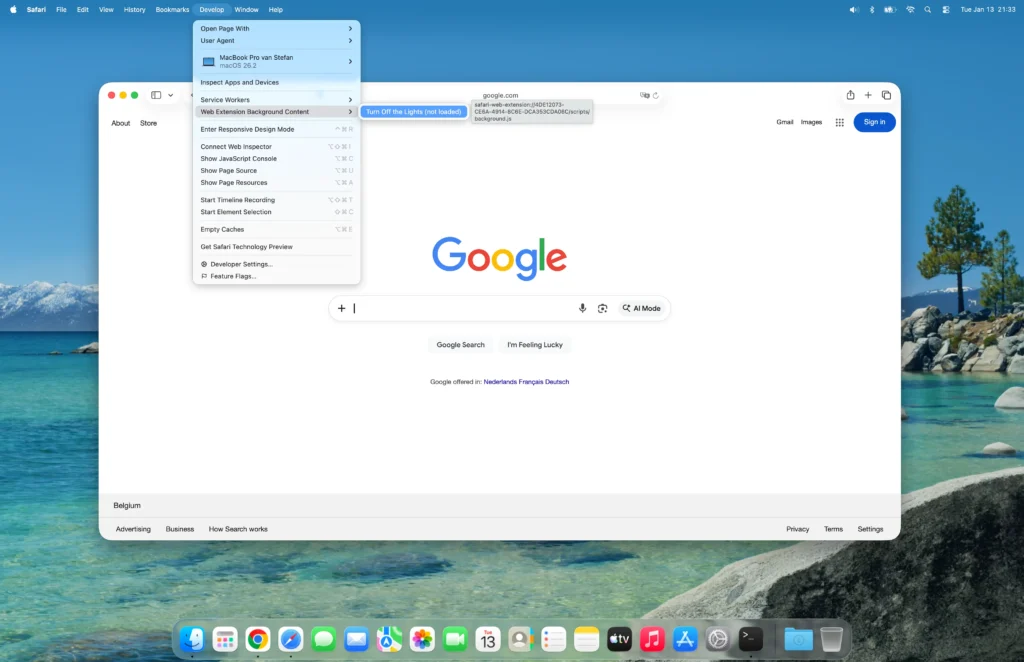Open the Window menu in the menu bar
This screenshot has width=1024, height=662.
point(246,9)
